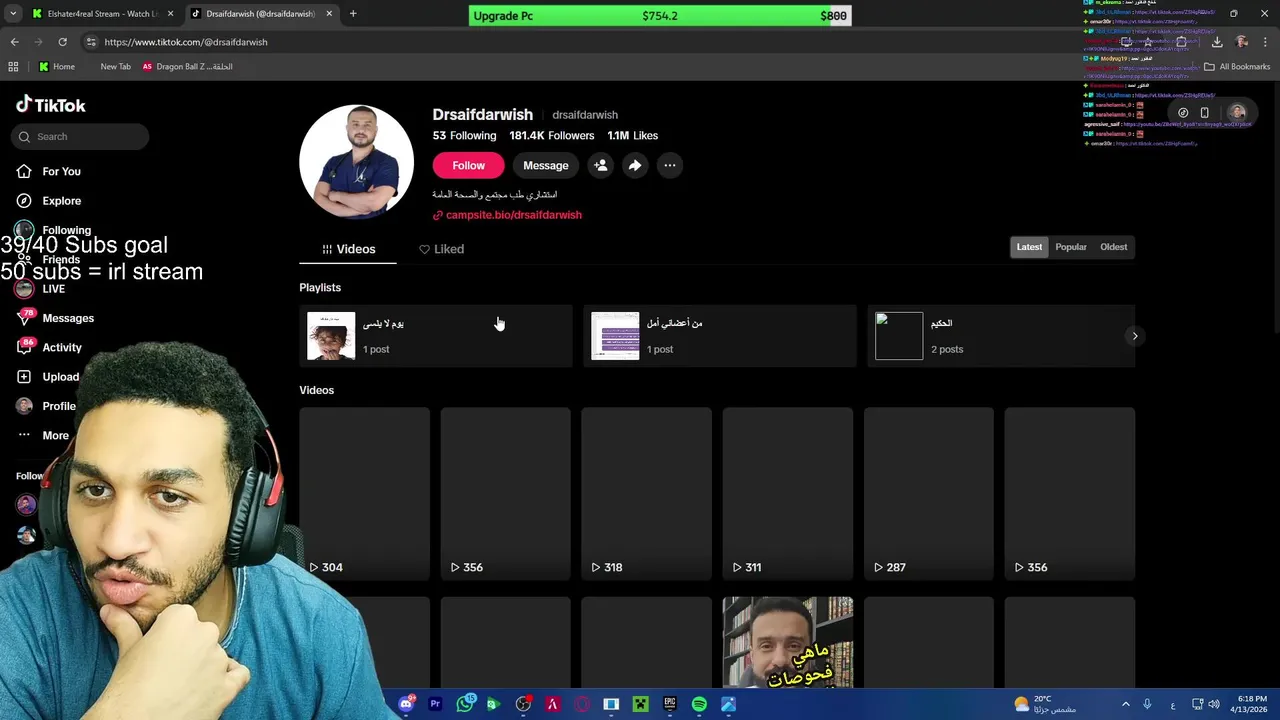
Task: Open the New Tab bookmark
Action: [115, 67]
